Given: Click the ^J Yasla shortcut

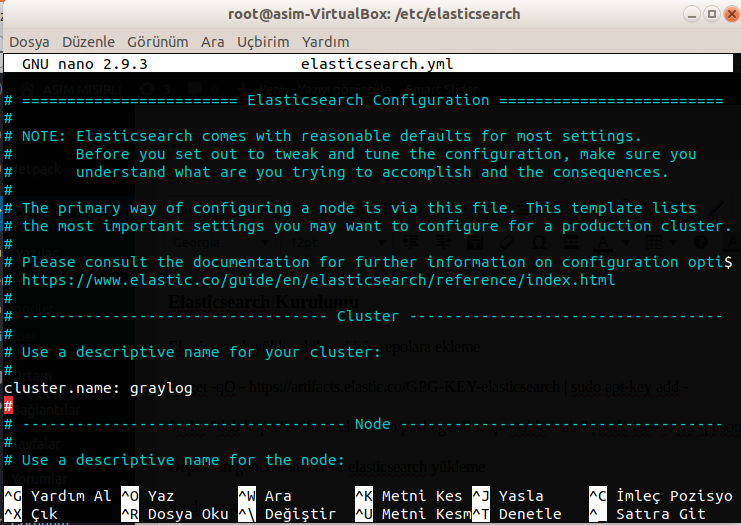Looking at the screenshot, I should [x=508, y=496].
